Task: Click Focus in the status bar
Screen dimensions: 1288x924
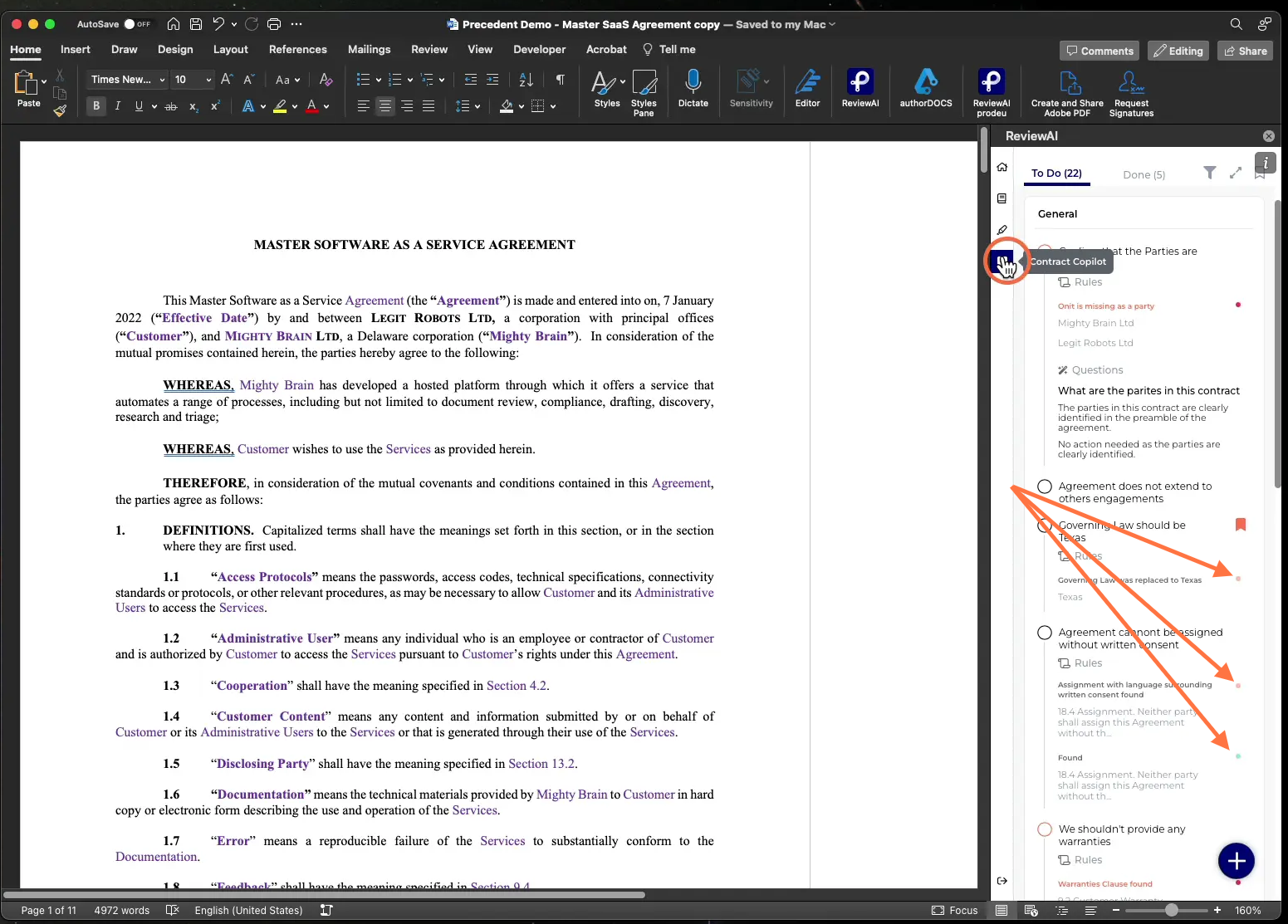Action: click(954, 910)
